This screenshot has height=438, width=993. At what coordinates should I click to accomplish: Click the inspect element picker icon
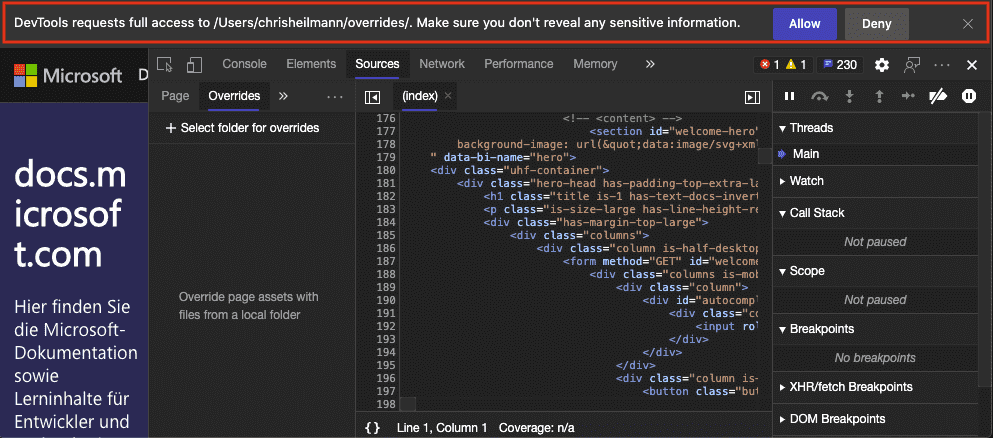(x=166, y=64)
